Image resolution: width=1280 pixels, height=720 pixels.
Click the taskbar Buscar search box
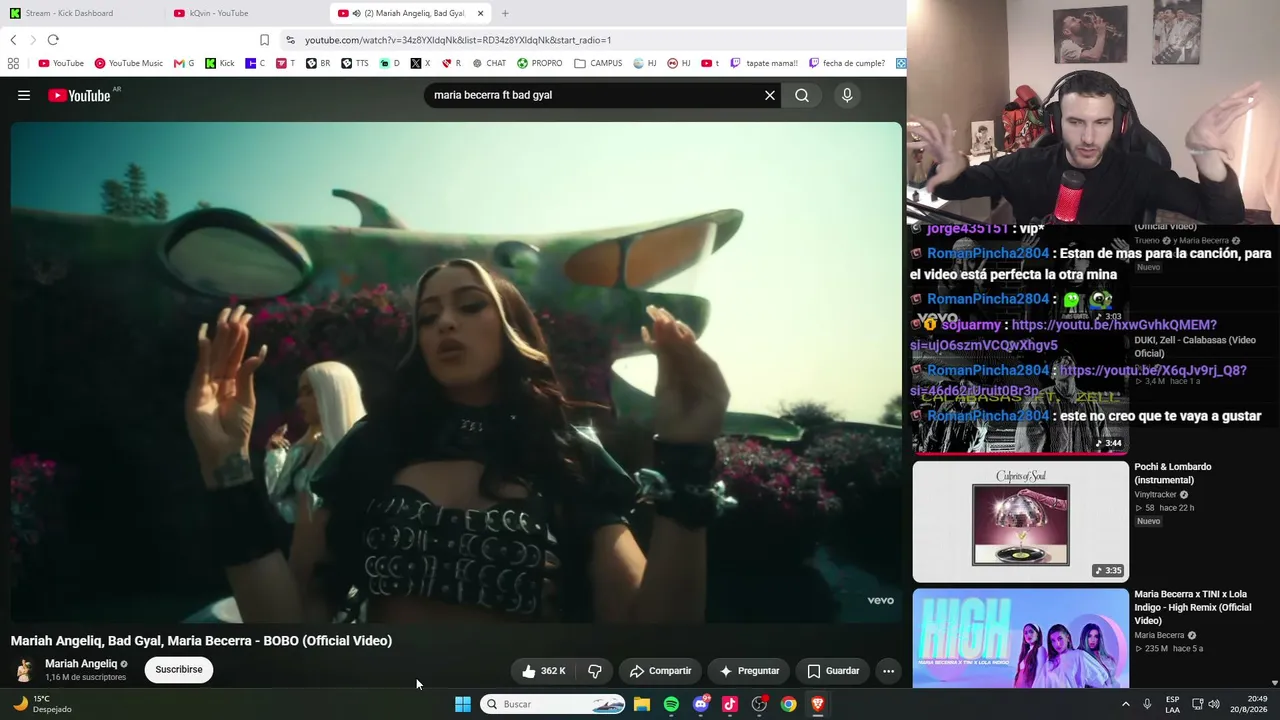[553, 704]
